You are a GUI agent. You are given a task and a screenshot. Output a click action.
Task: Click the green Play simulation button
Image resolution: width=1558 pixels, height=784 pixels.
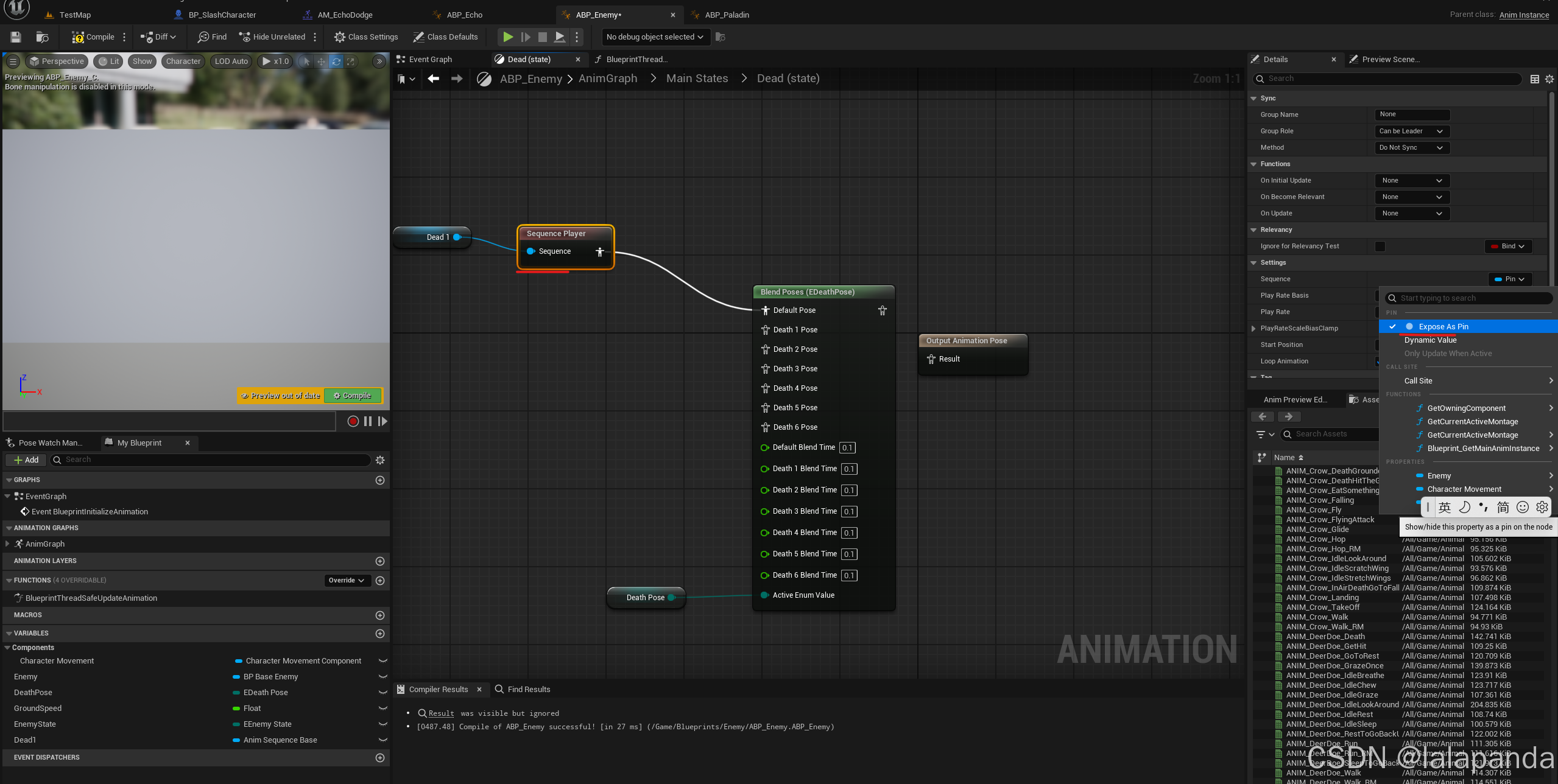tap(507, 37)
